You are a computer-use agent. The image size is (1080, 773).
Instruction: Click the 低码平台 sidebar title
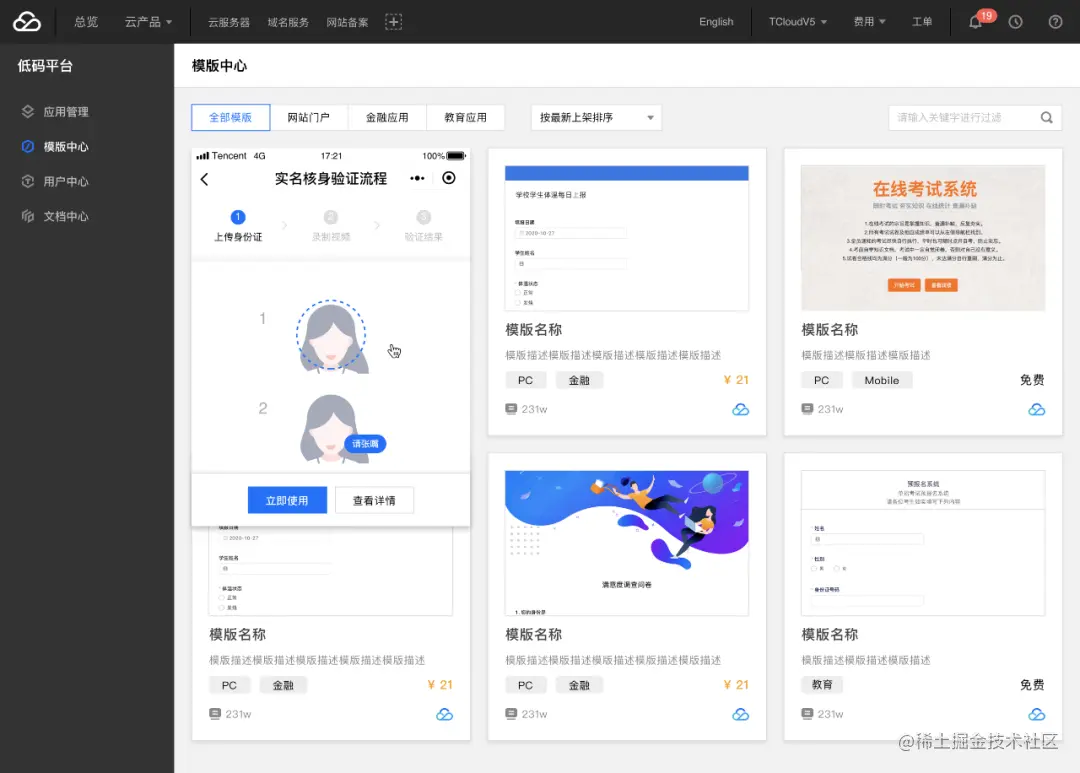[x=45, y=65]
